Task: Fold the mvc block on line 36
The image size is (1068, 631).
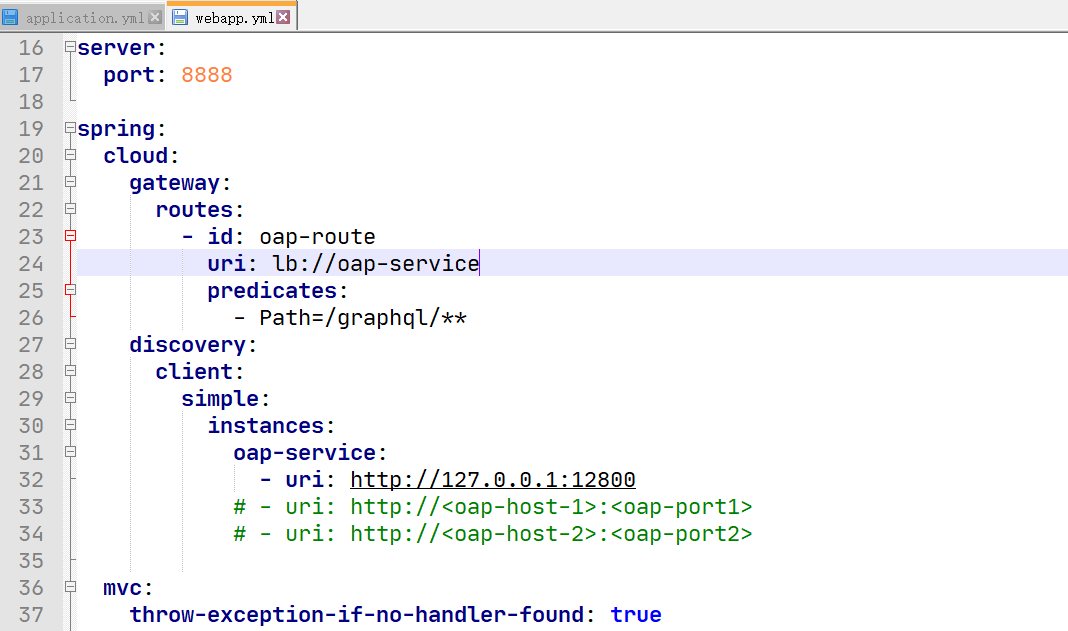Action: click(x=70, y=587)
